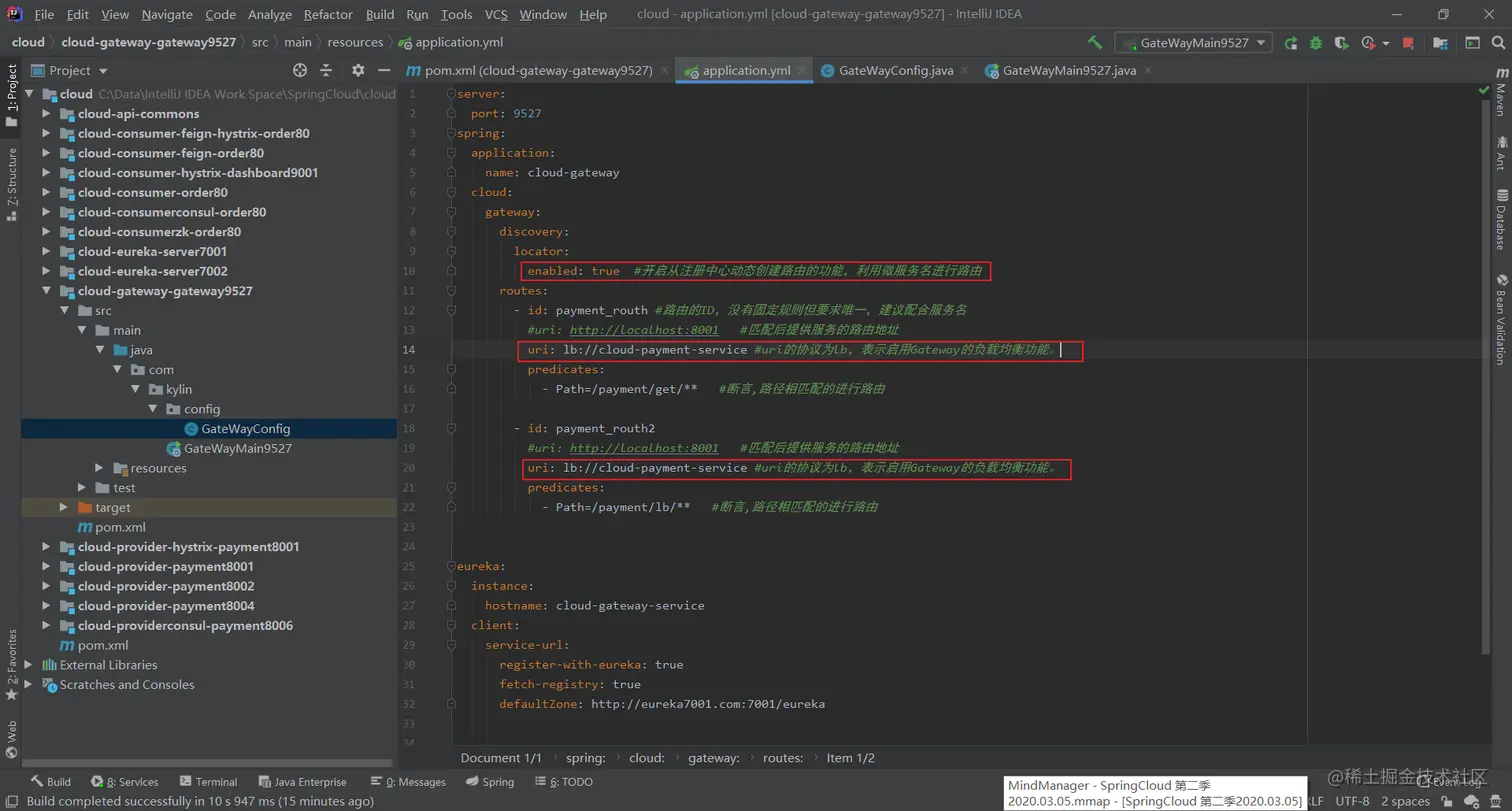The height and width of the screenshot is (811, 1512).
Task: Start debugging with the green bug icon
Action: click(x=1316, y=43)
